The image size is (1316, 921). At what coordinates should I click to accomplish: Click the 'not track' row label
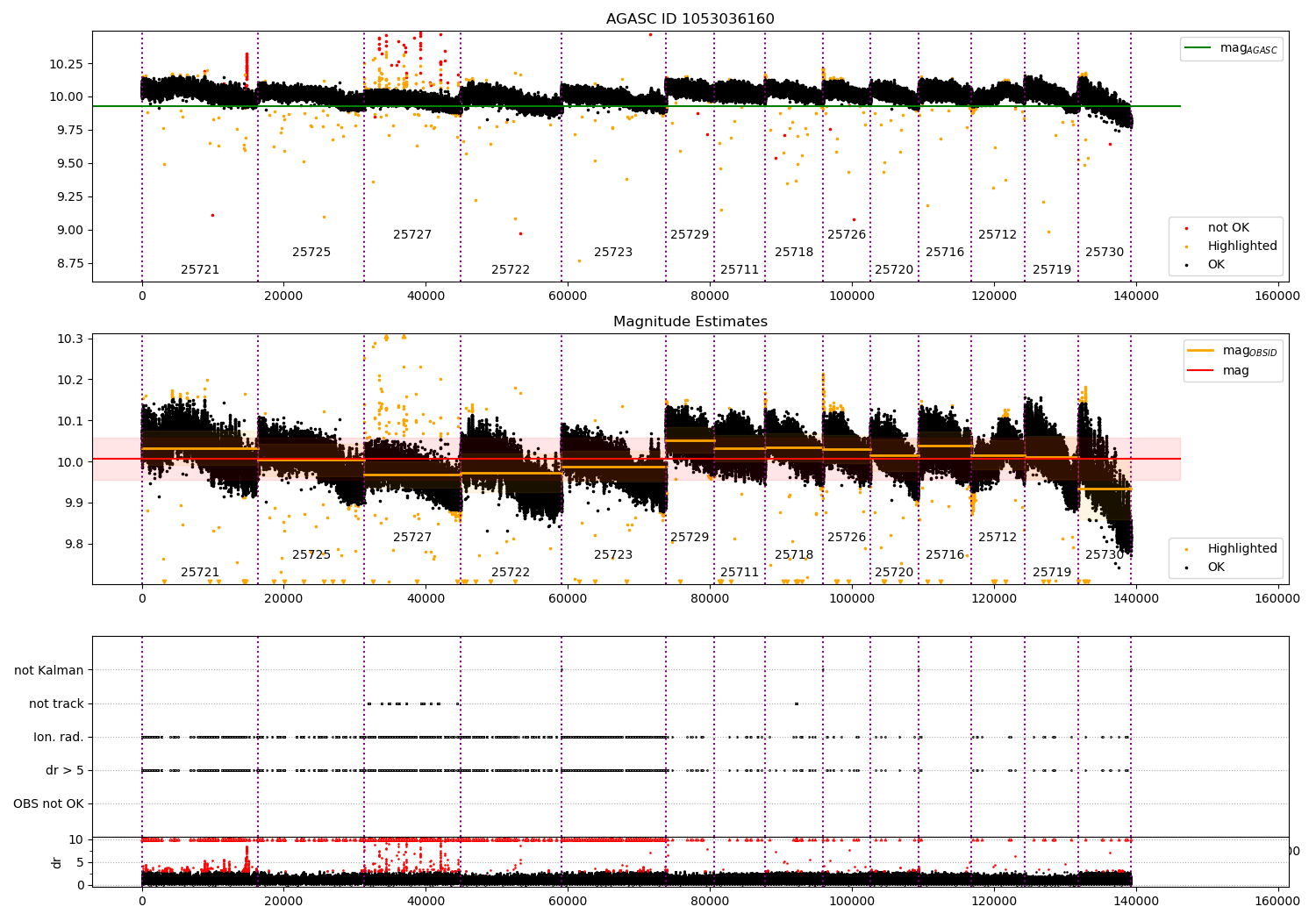tap(56, 703)
